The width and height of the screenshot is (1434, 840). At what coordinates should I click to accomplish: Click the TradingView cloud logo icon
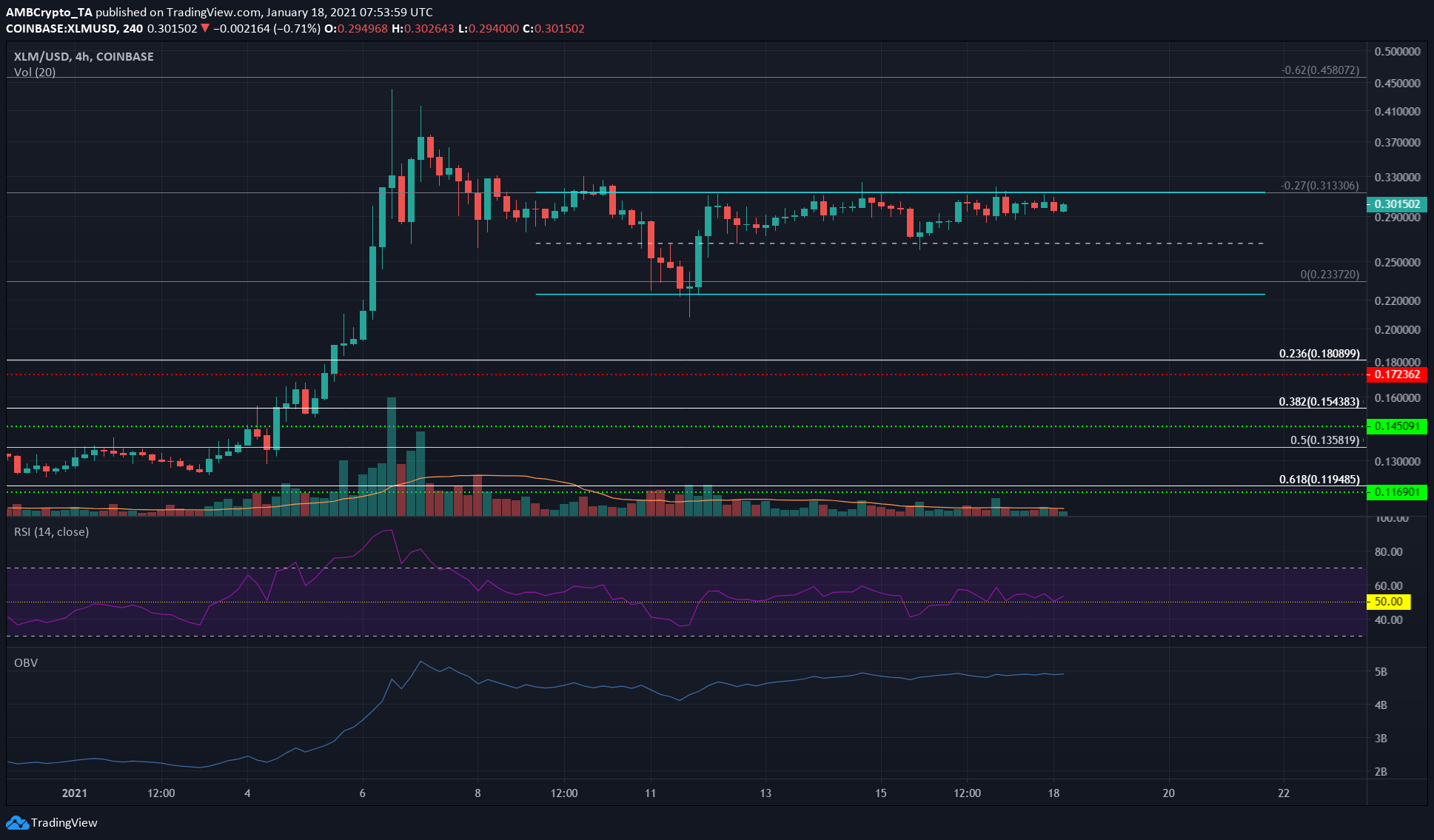pos(17,822)
